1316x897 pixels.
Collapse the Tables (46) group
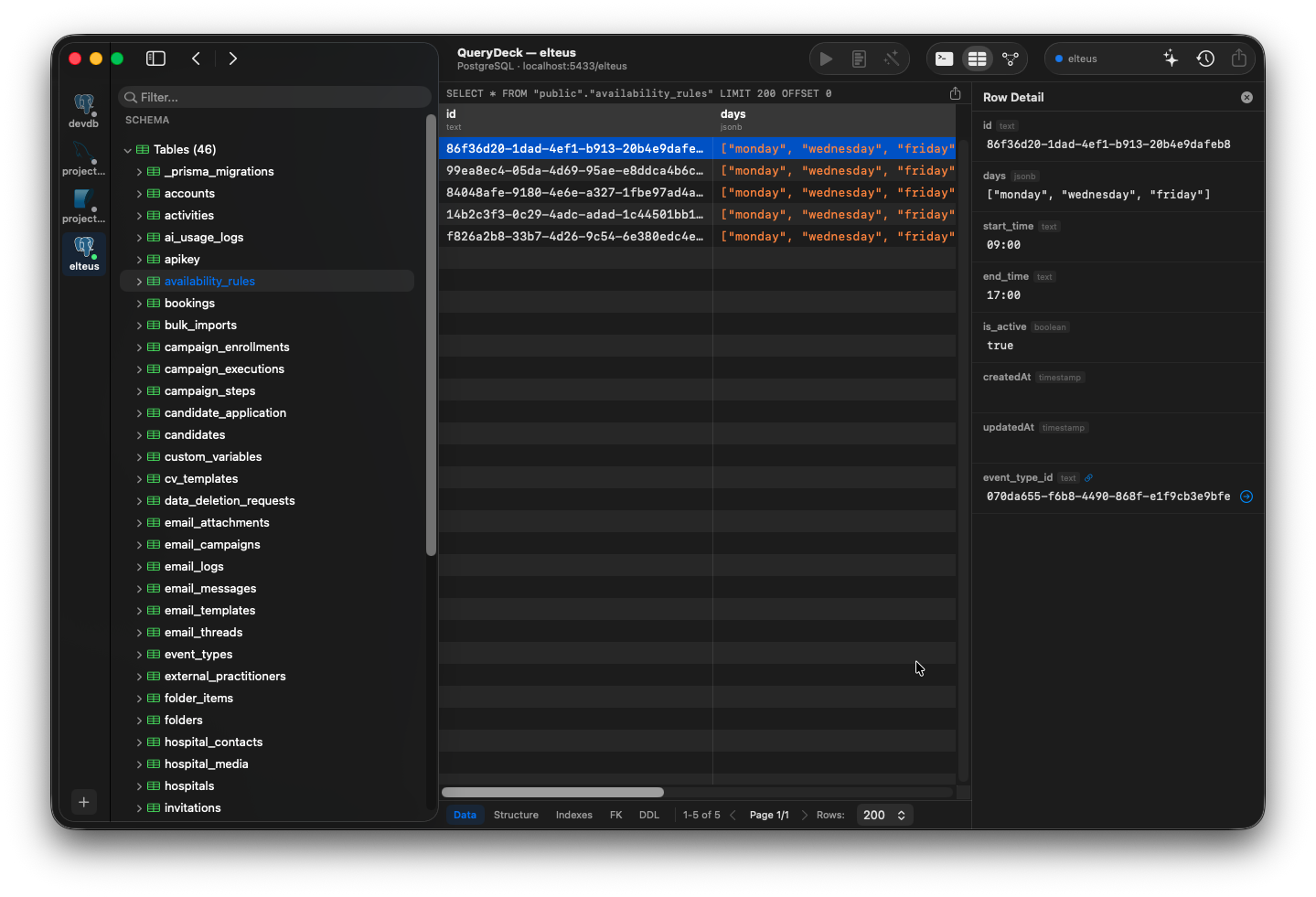click(x=128, y=150)
